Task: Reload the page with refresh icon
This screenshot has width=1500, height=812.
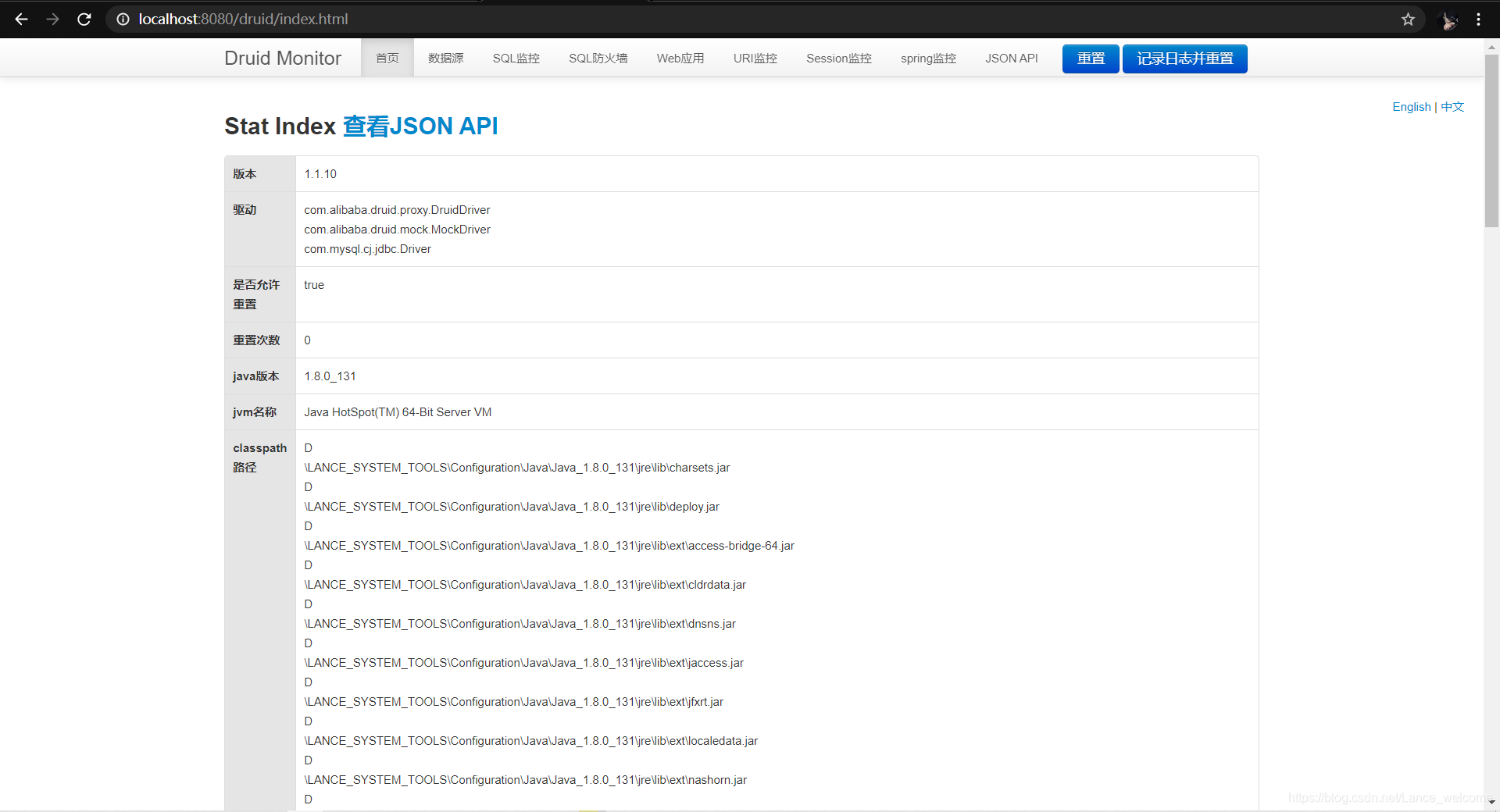Action: [84, 20]
